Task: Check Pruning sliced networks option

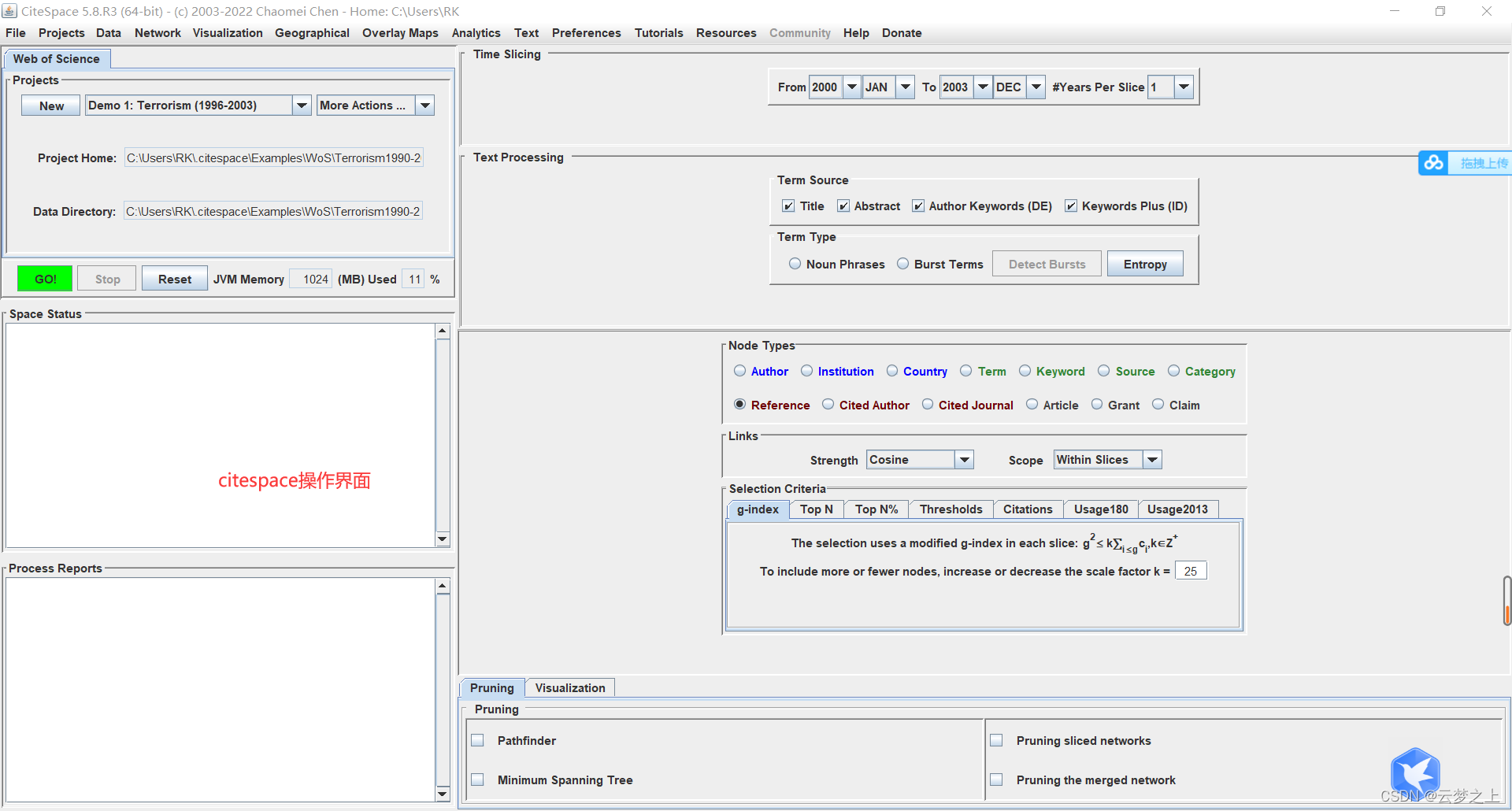Action: (x=996, y=740)
